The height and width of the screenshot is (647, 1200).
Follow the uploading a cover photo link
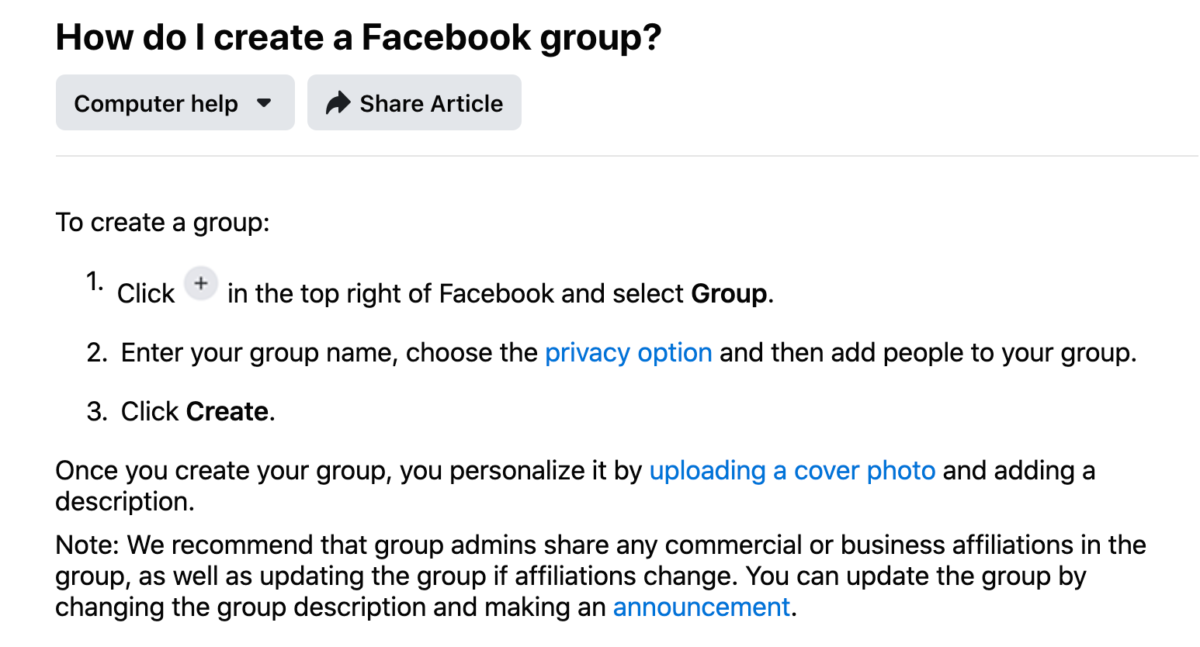click(x=792, y=470)
